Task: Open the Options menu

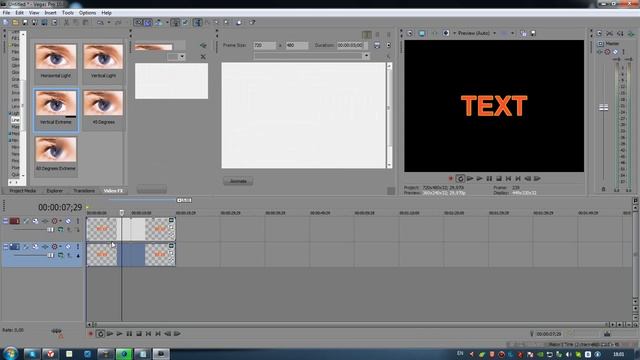Action: tap(87, 13)
